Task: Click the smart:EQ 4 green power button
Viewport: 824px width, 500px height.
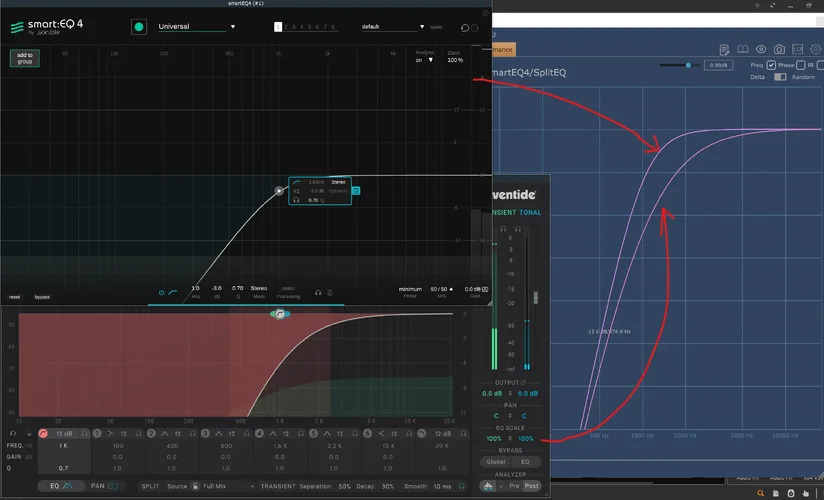Action: click(139, 27)
